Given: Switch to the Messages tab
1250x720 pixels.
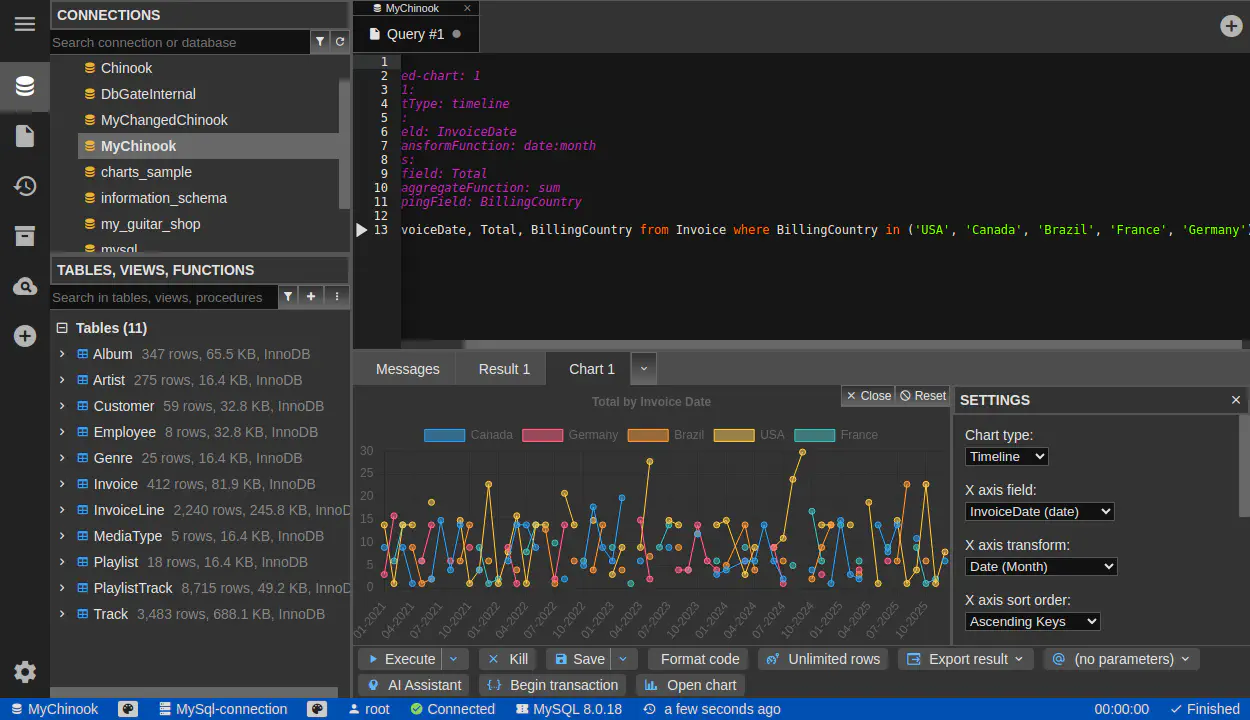Looking at the screenshot, I should (x=407, y=369).
